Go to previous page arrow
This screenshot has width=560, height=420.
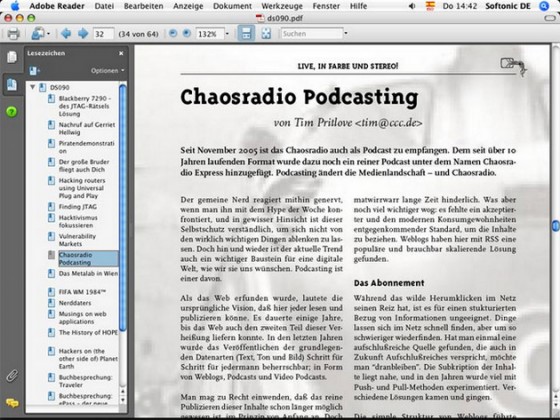pyautogui.click(x=66, y=34)
